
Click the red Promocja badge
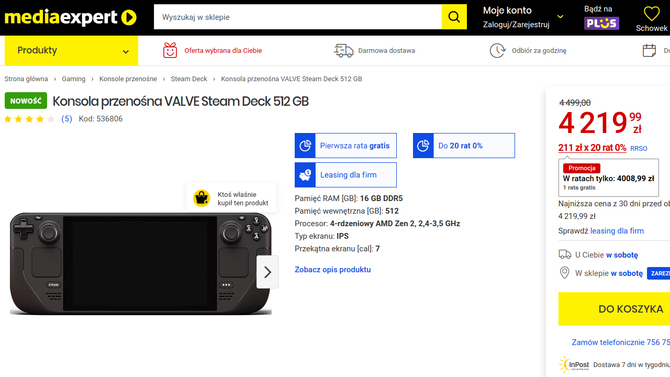pos(582,168)
